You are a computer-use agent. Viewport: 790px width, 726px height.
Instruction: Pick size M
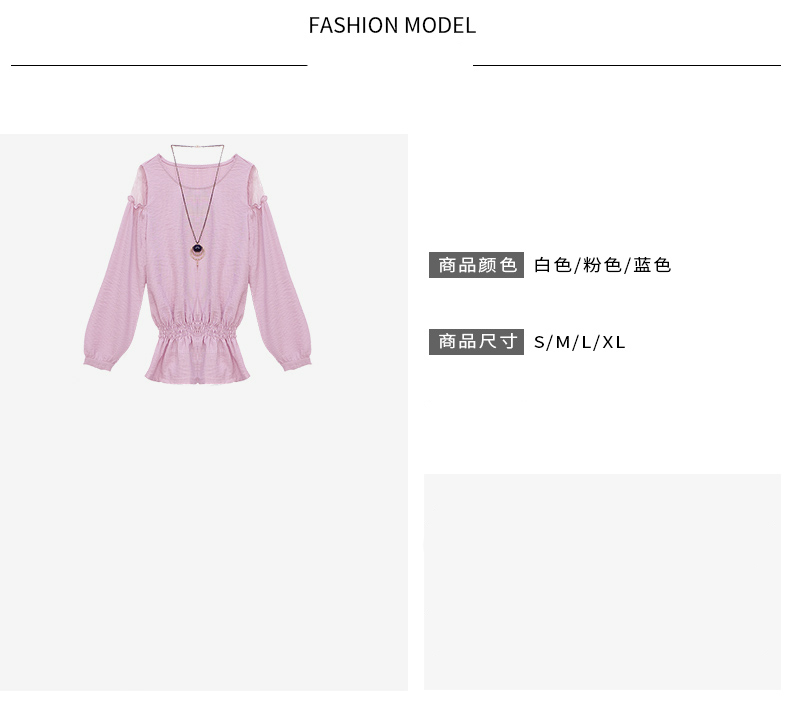click(x=563, y=343)
